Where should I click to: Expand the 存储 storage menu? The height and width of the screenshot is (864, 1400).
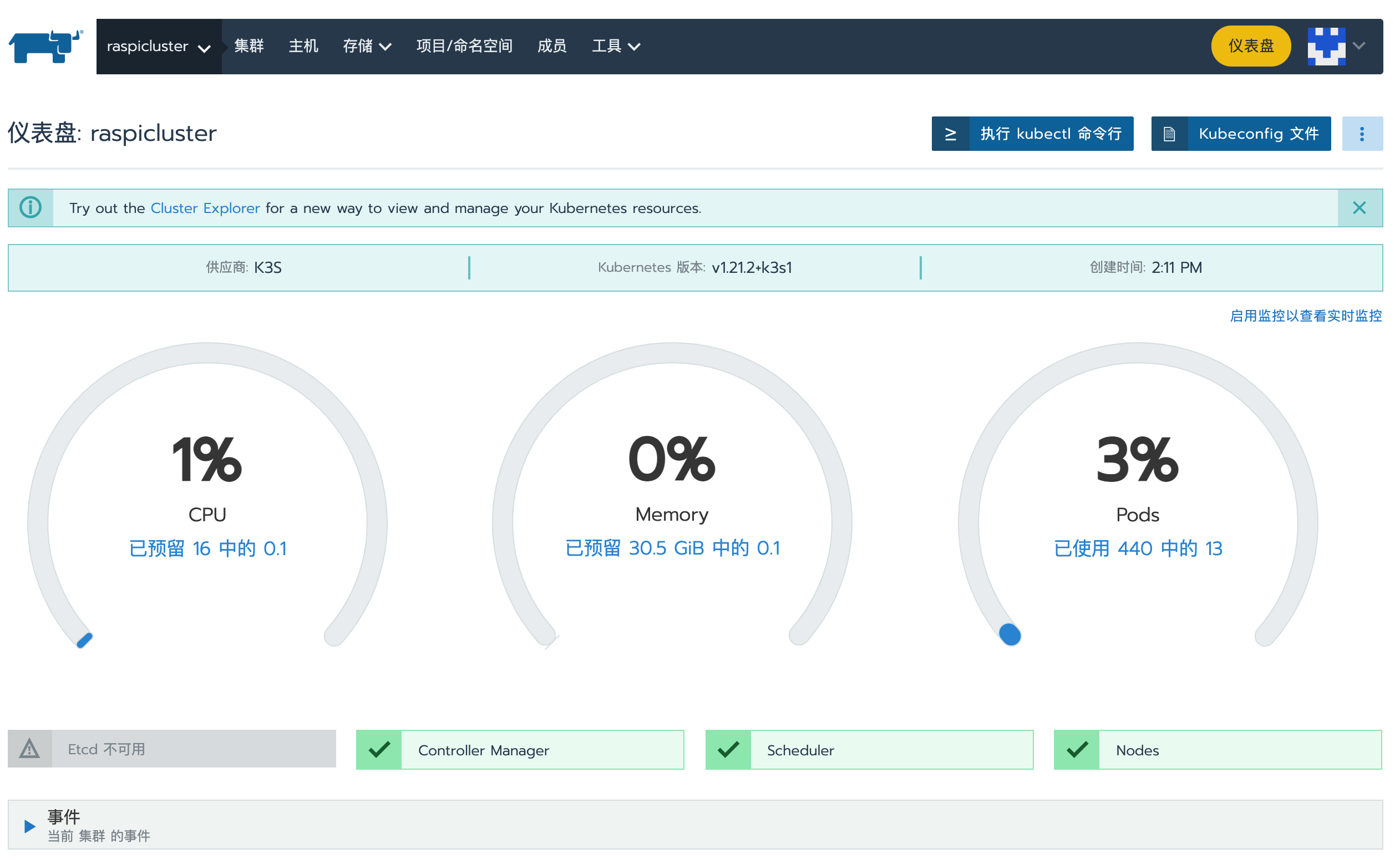[367, 46]
